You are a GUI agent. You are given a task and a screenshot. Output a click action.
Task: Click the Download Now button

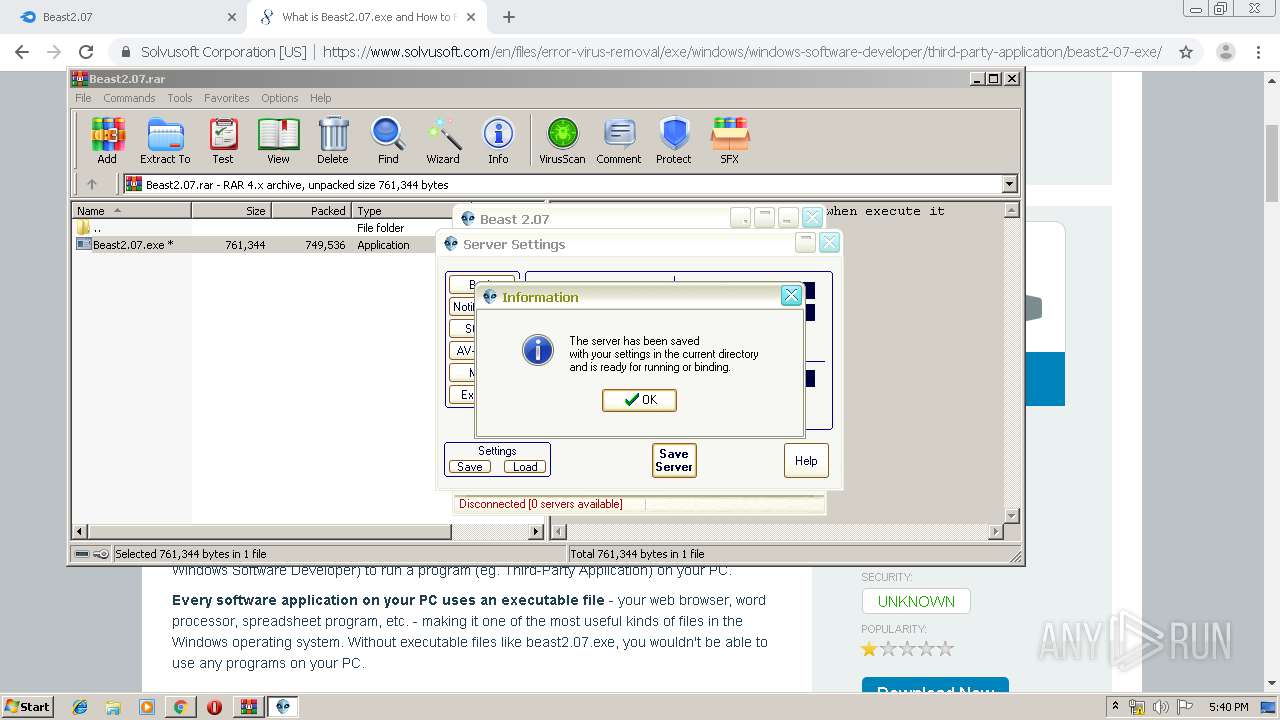tap(935, 686)
